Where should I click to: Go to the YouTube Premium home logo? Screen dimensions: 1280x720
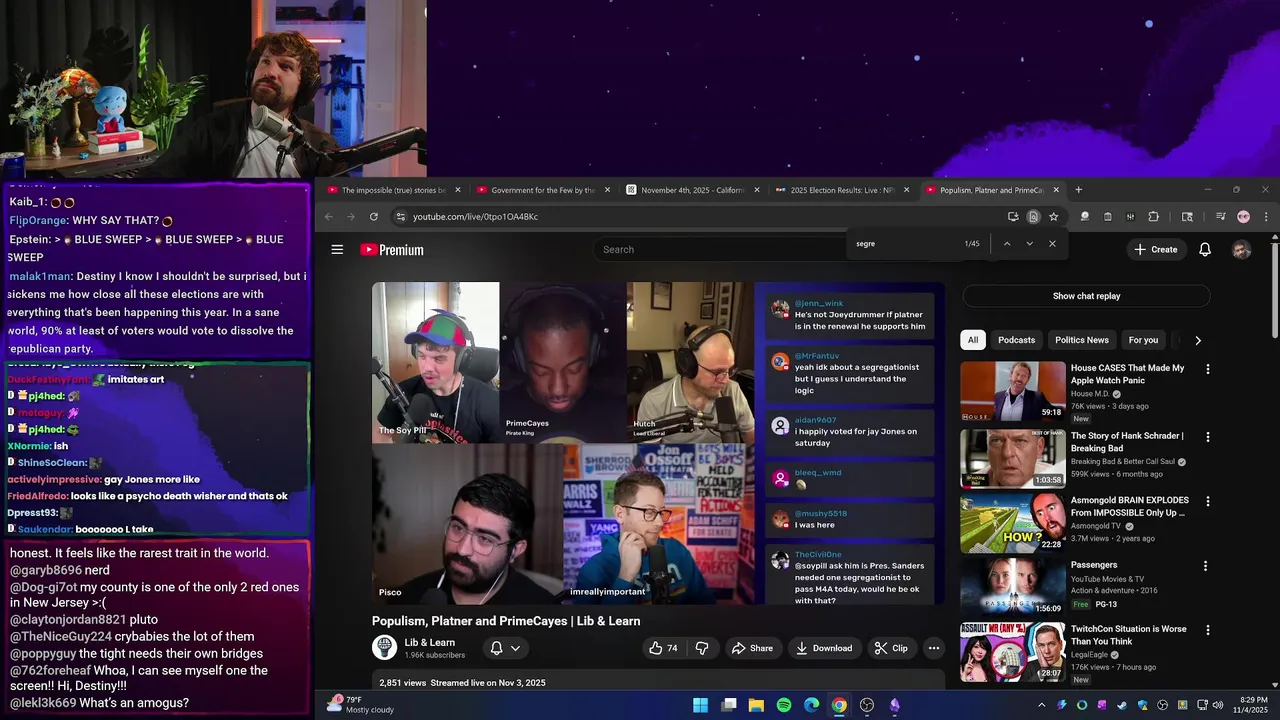392,250
